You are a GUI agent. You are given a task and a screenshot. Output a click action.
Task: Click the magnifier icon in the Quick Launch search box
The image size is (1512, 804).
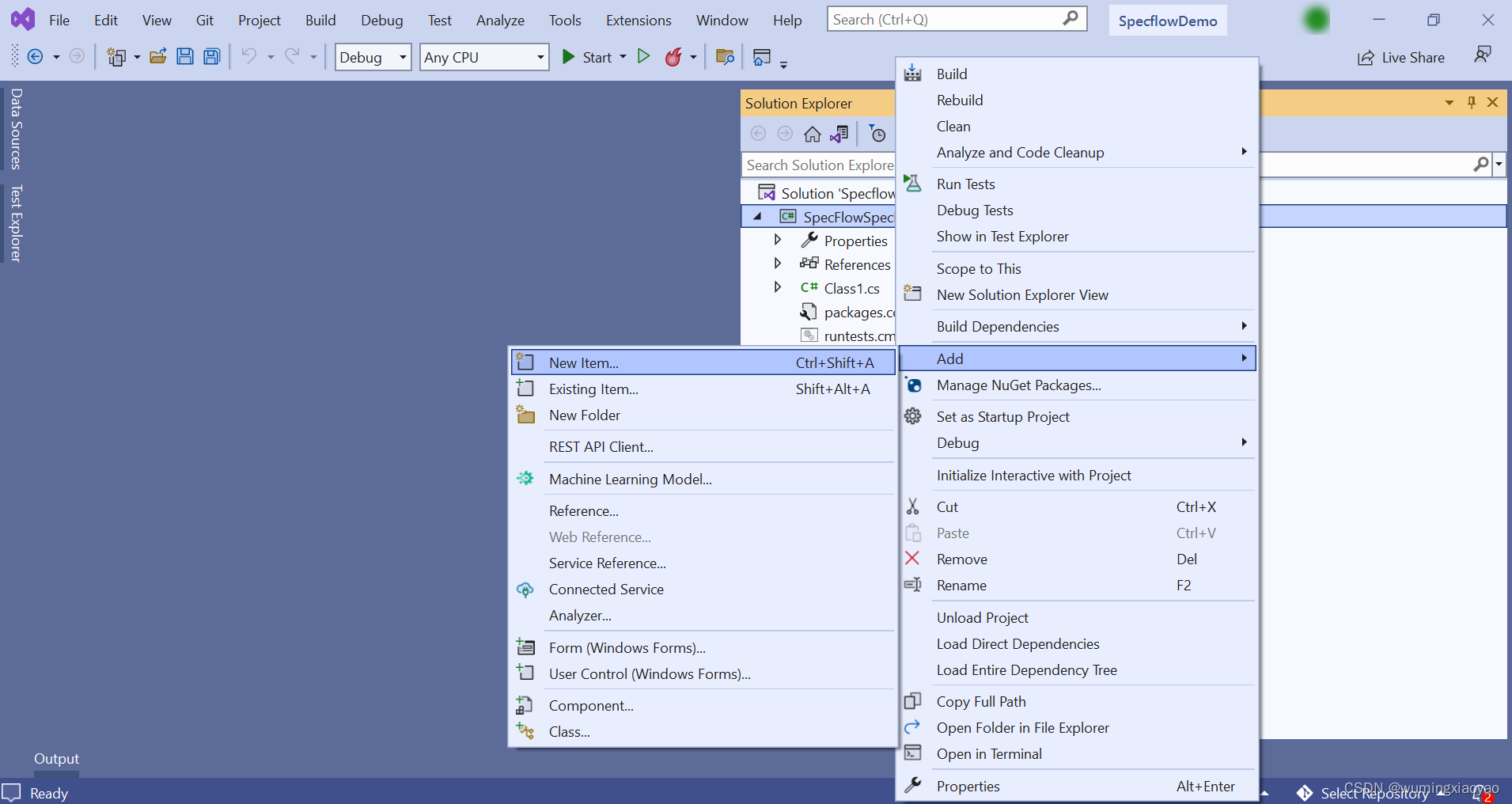[1070, 18]
